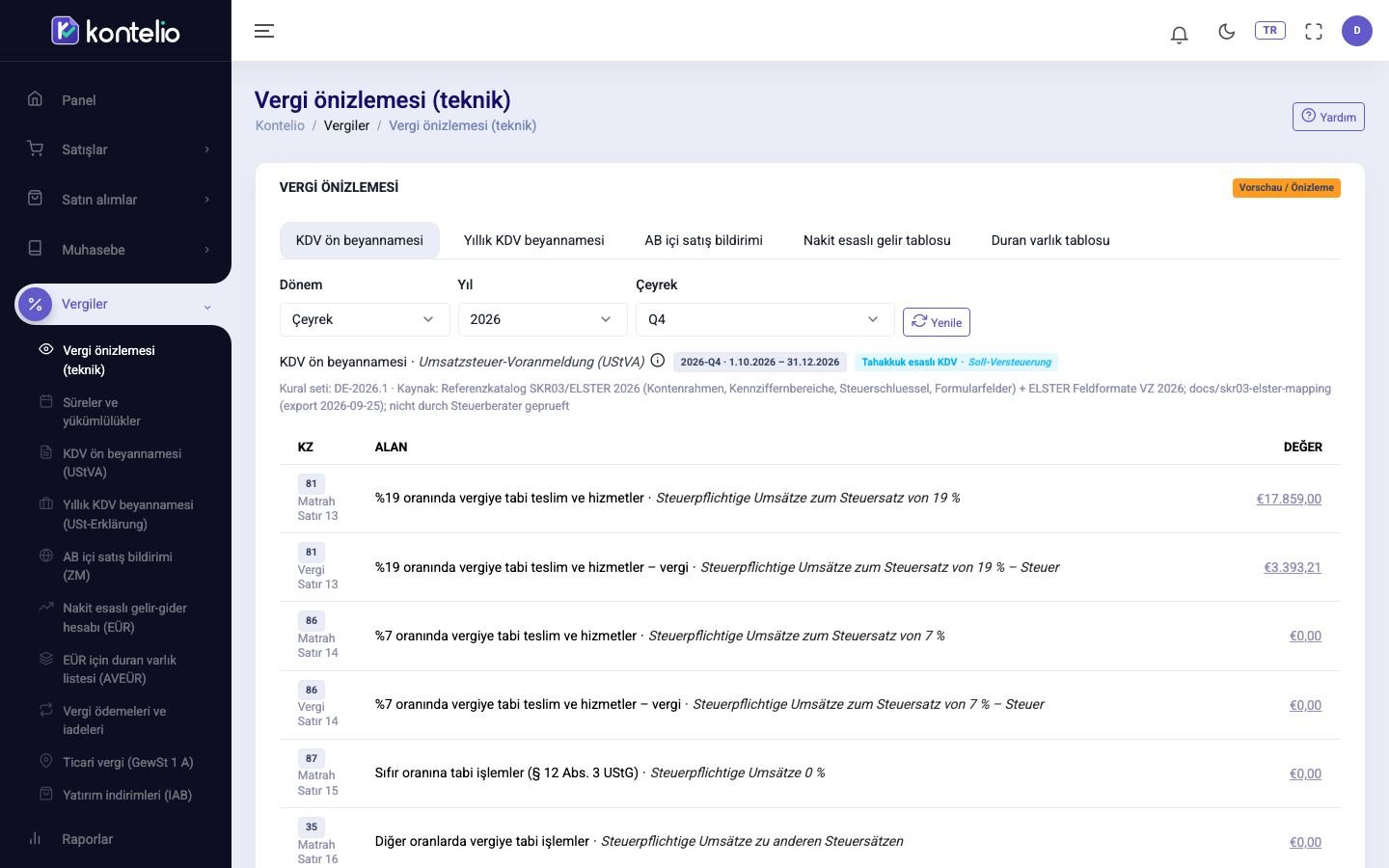Open the notifications bell
This screenshot has height=868, width=1389.
tap(1179, 34)
